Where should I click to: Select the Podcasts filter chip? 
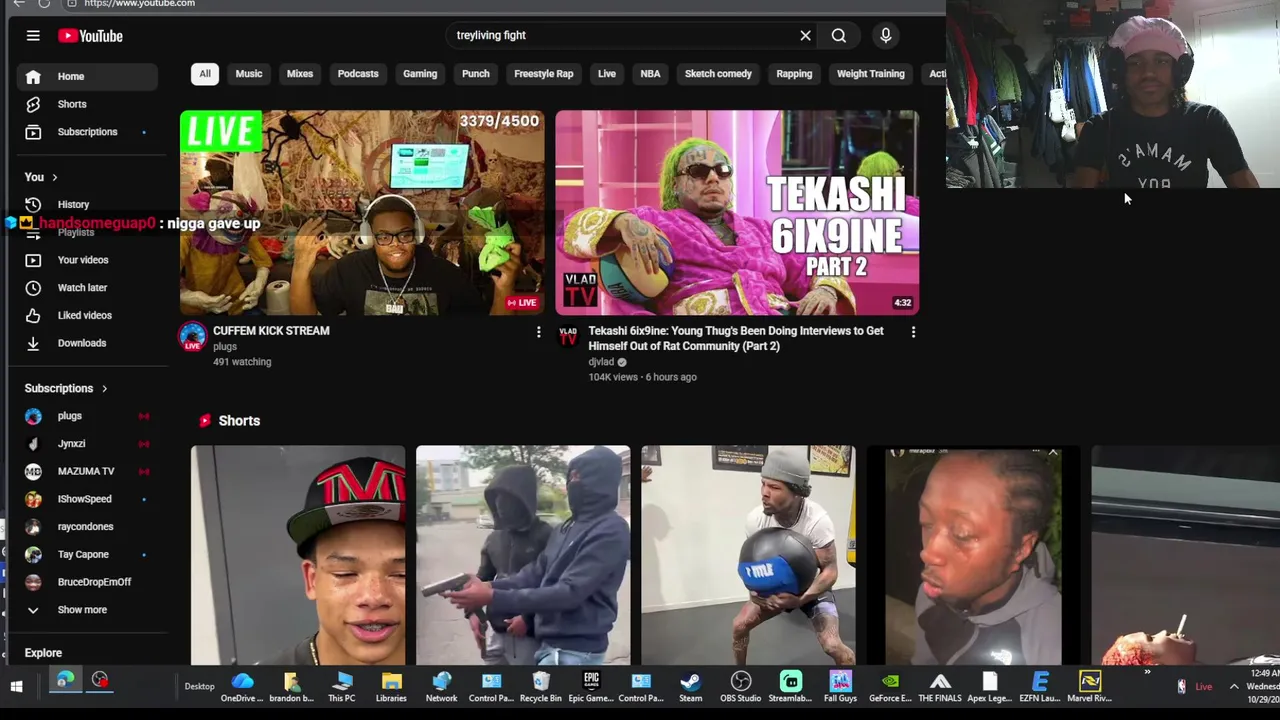tap(358, 74)
